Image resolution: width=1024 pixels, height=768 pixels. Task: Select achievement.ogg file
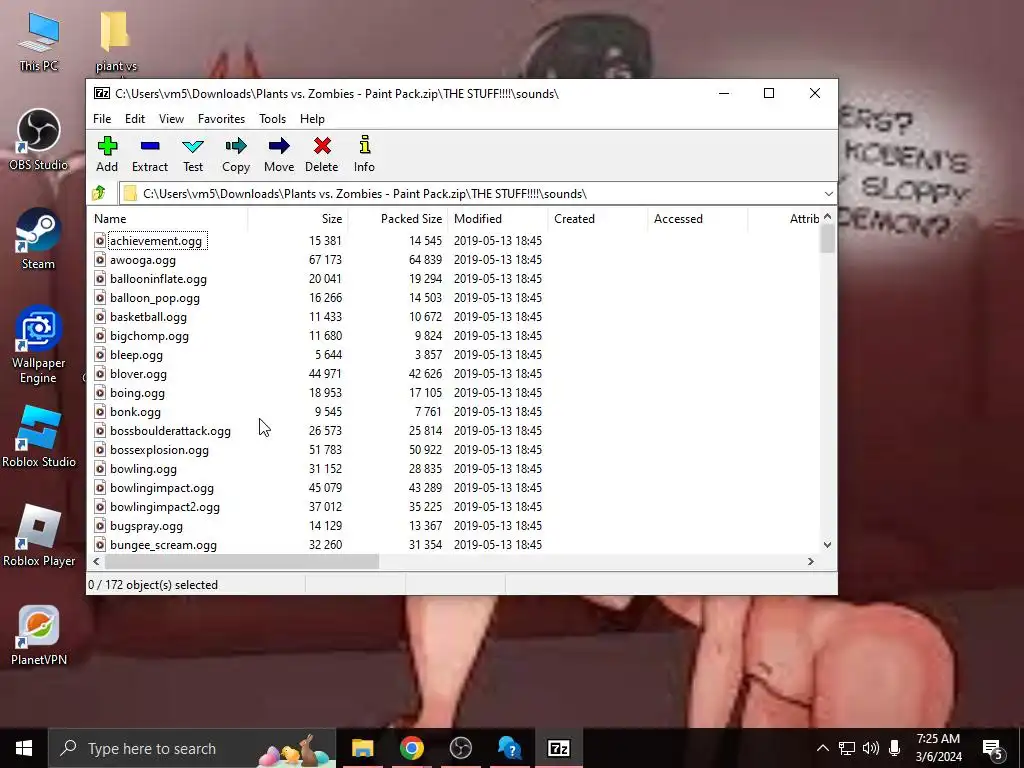tap(155, 241)
